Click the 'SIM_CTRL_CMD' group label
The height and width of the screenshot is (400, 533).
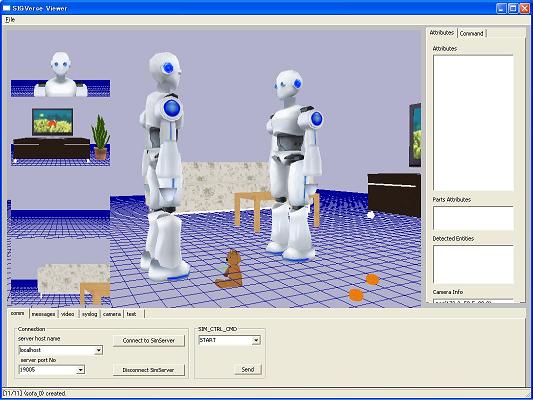point(218,329)
